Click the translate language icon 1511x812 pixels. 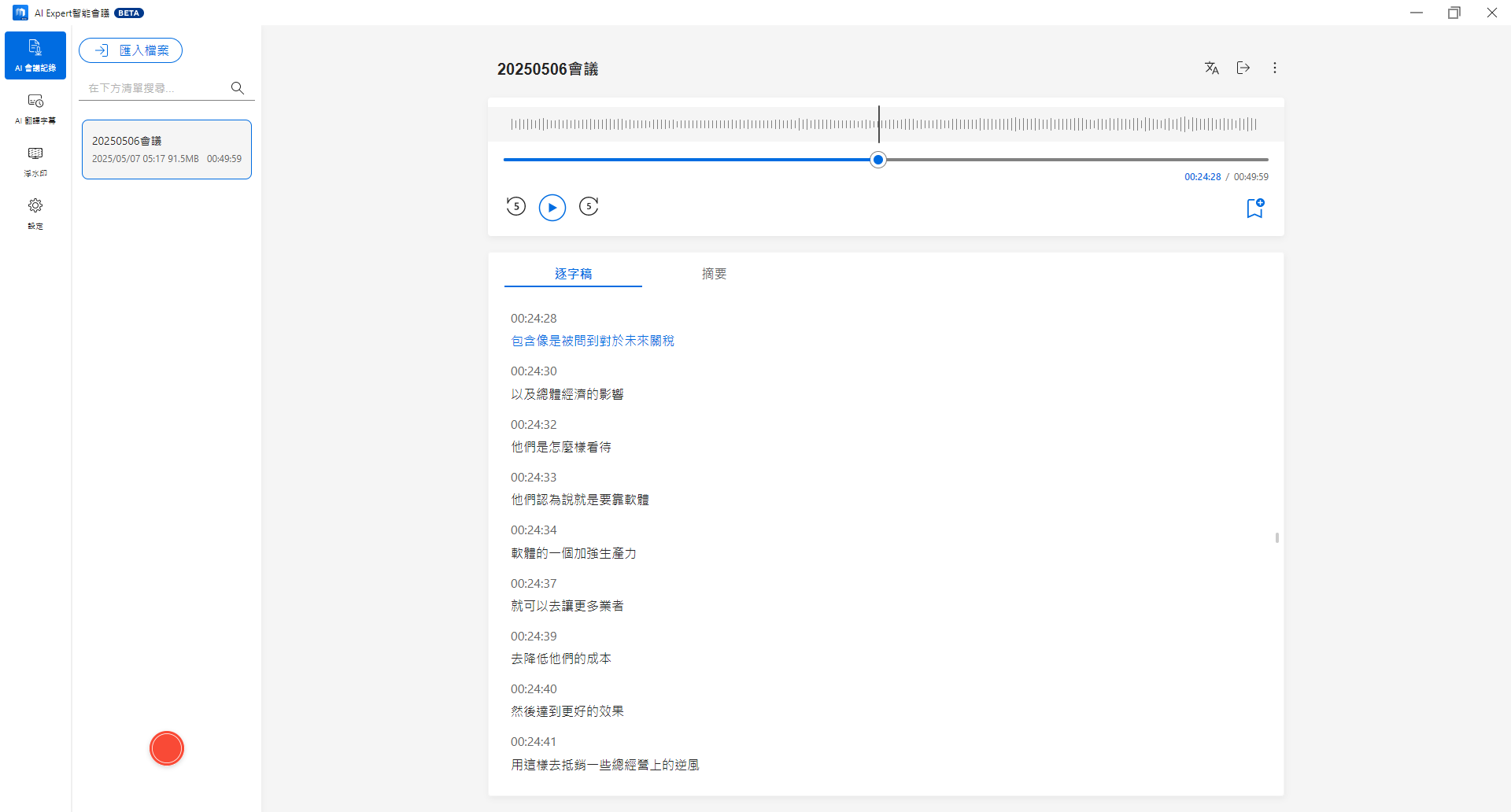[x=1211, y=68]
